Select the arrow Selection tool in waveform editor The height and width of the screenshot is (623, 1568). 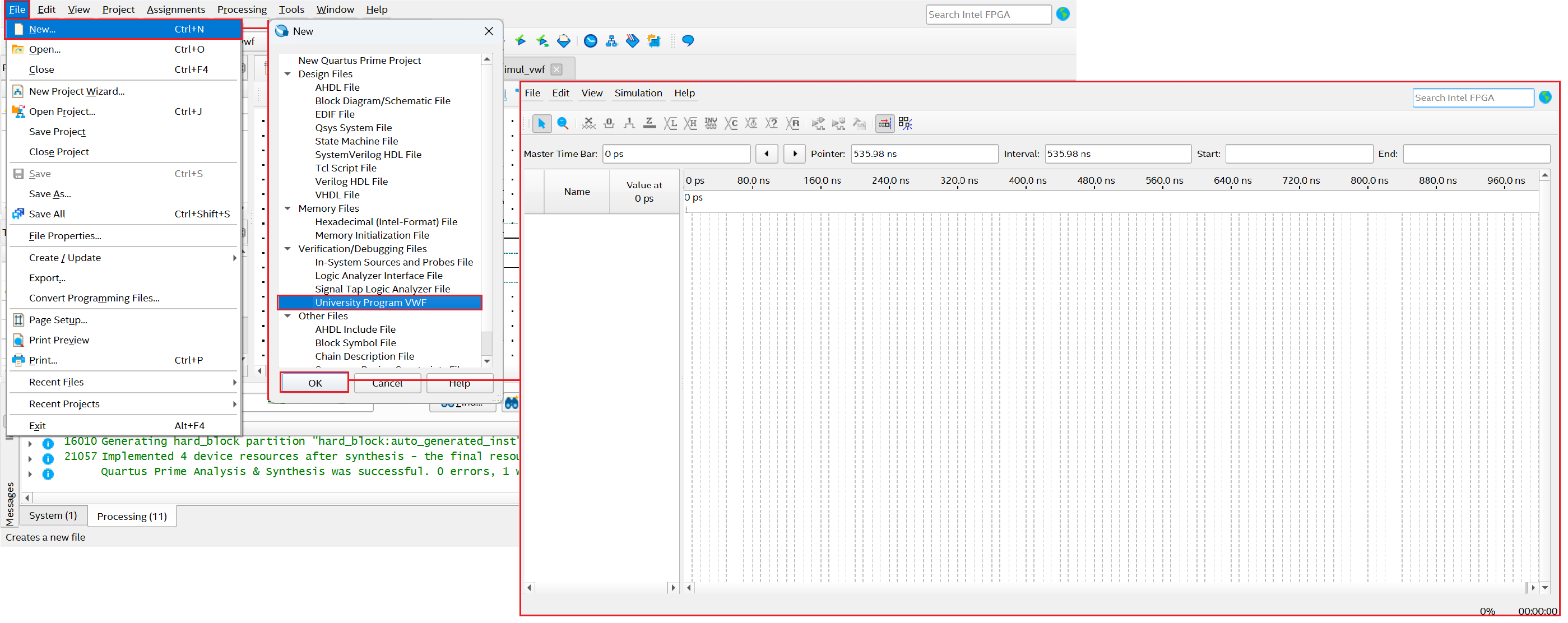click(x=541, y=123)
